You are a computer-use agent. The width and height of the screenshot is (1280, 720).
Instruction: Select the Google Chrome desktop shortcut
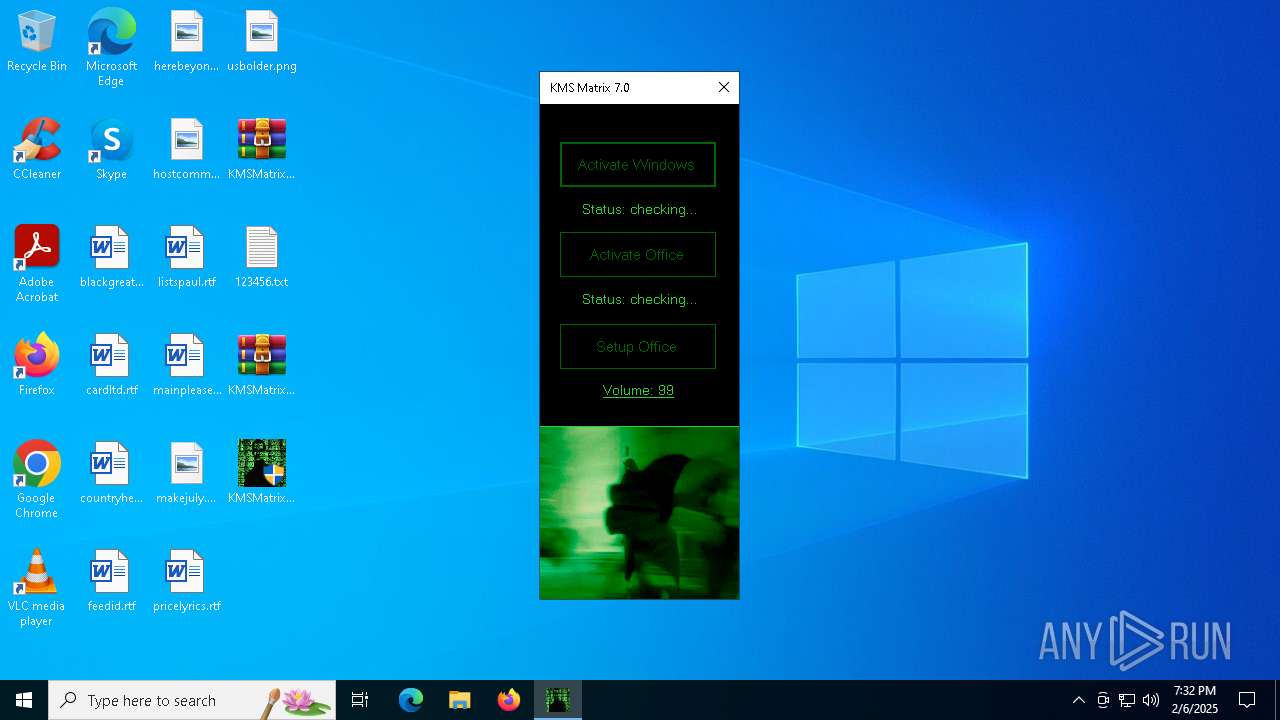click(37, 480)
